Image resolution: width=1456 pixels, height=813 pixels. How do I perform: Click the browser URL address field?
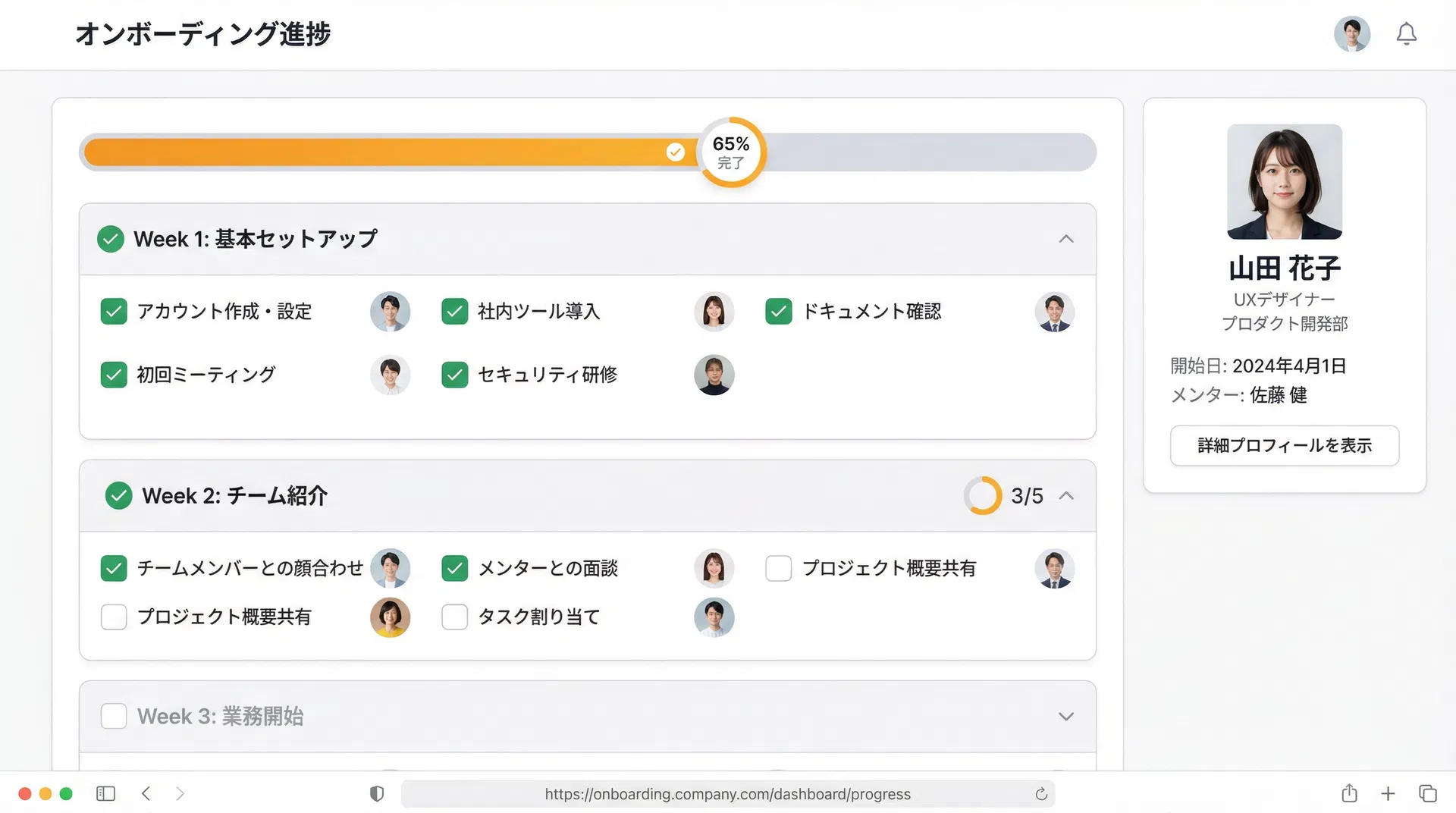tap(726, 794)
